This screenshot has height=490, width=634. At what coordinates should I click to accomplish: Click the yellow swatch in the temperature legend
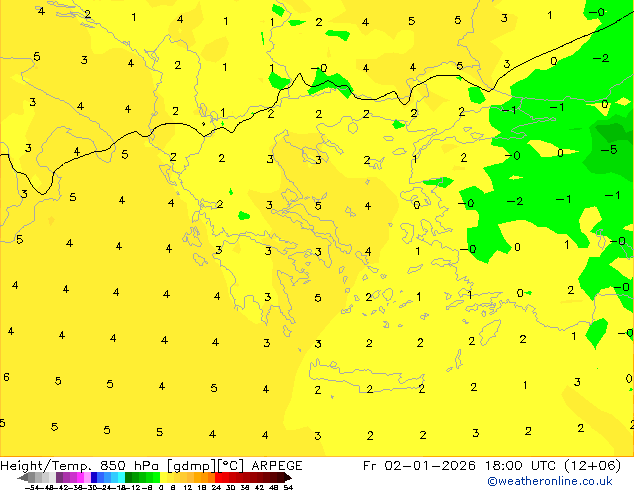tap(163, 477)
